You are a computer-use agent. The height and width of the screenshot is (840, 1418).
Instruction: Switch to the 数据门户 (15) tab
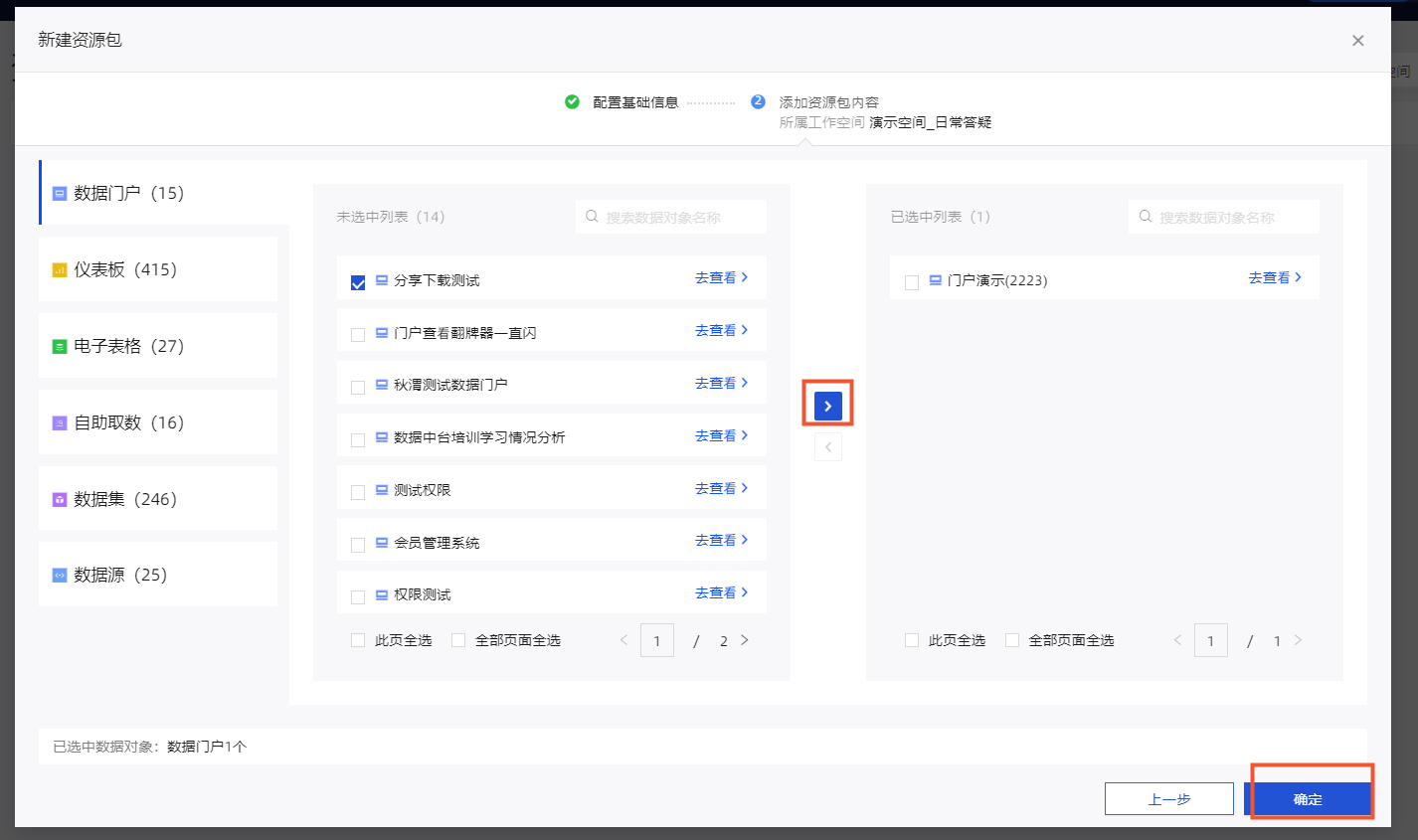pos(128,193)
